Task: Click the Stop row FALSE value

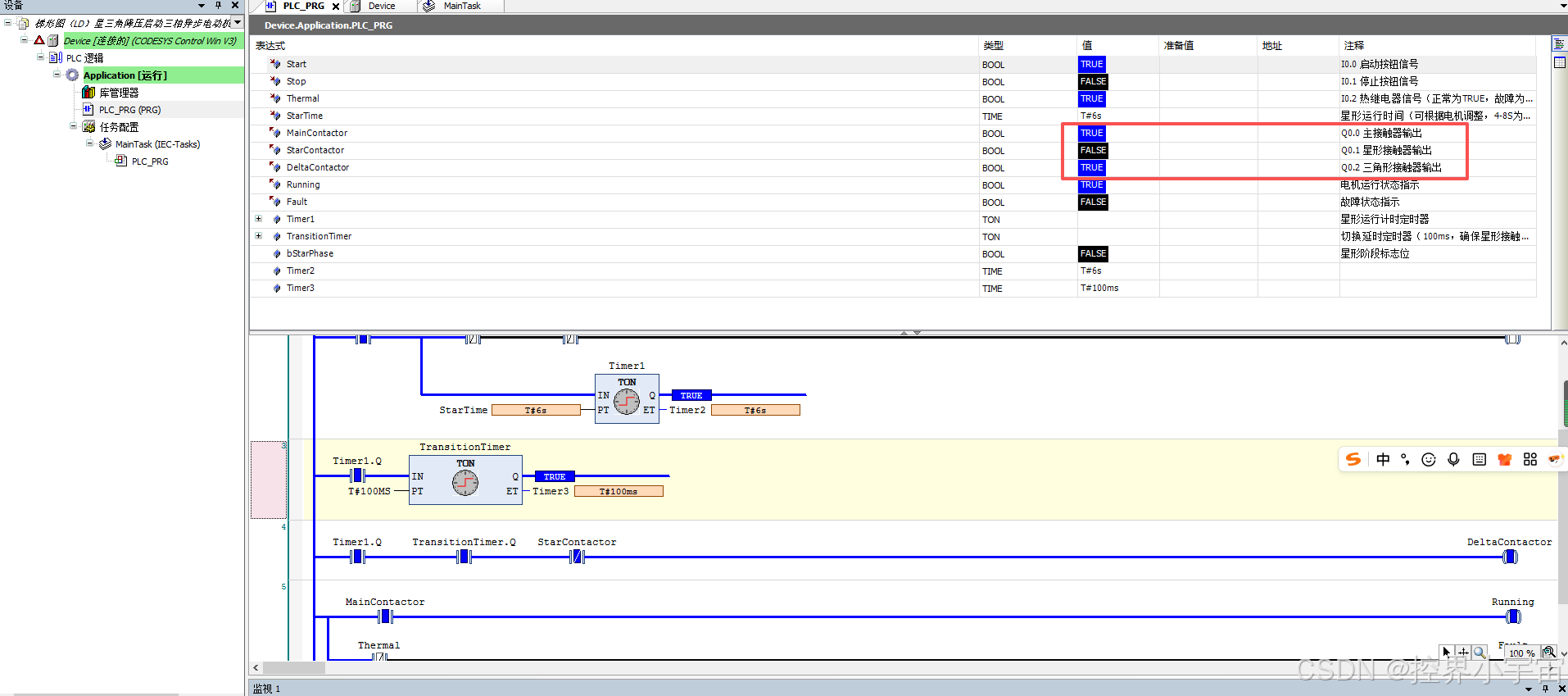Action: click(1093, 81)
